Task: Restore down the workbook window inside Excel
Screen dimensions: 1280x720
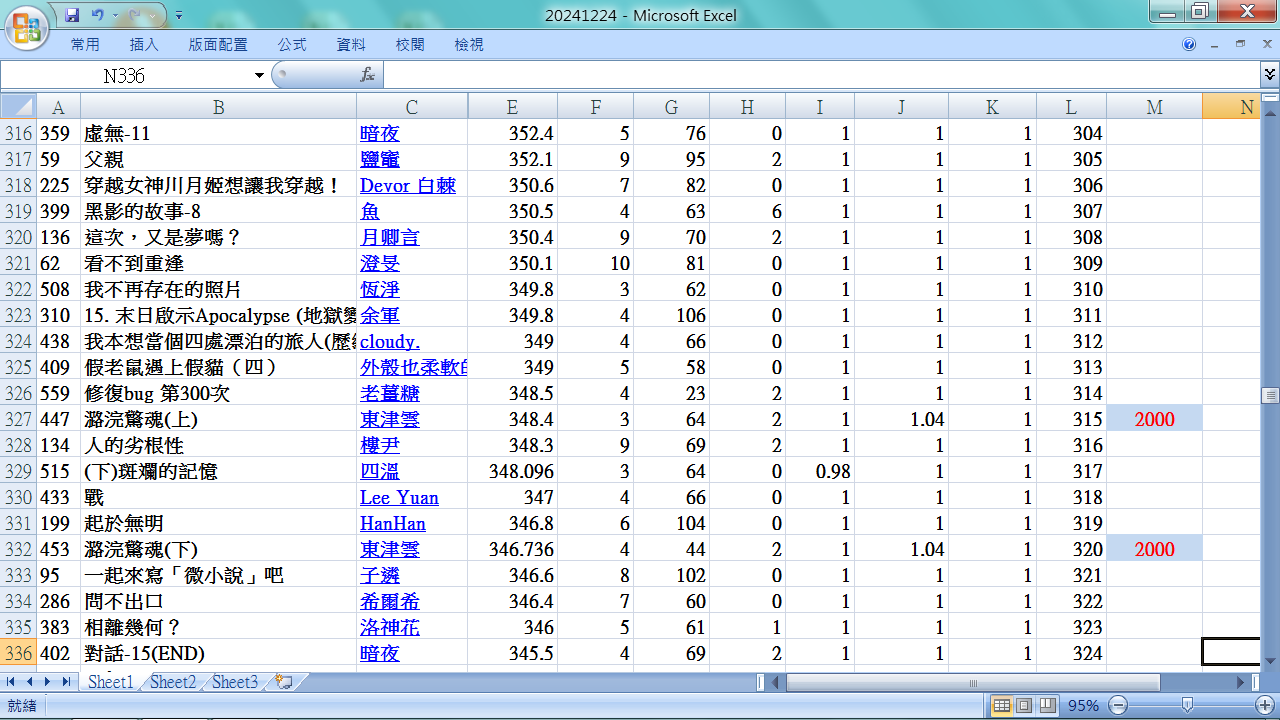Action: click(1241, 45)
